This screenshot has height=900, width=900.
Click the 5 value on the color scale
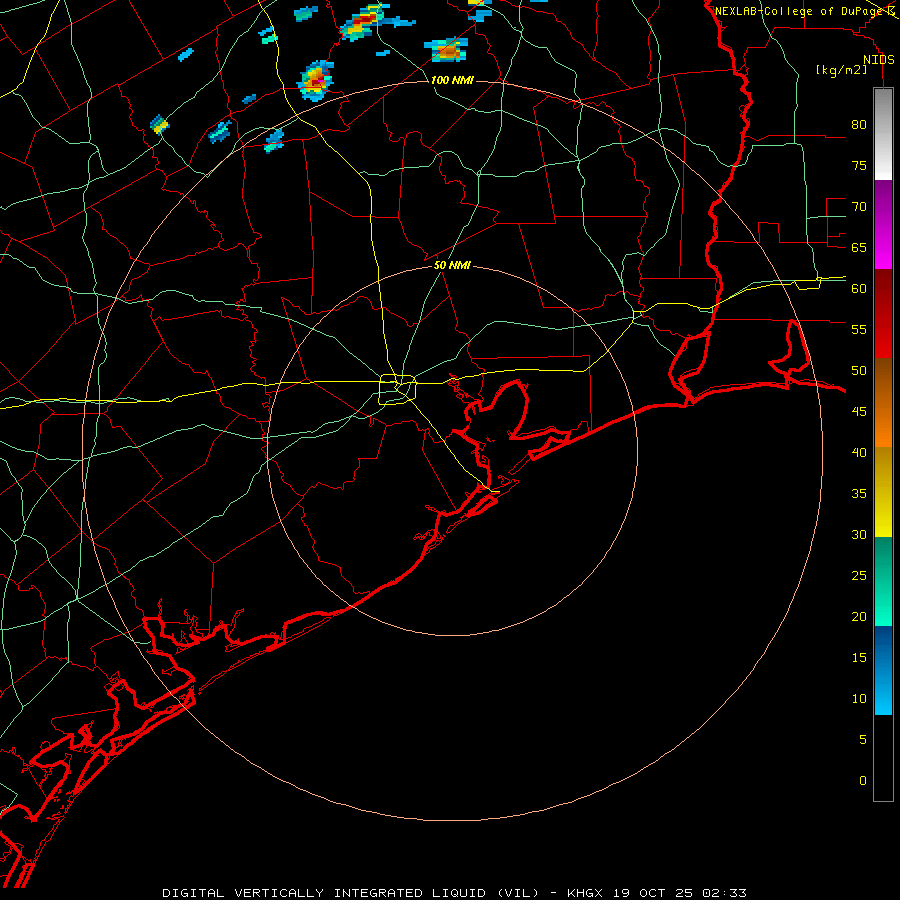pos(863,740)
